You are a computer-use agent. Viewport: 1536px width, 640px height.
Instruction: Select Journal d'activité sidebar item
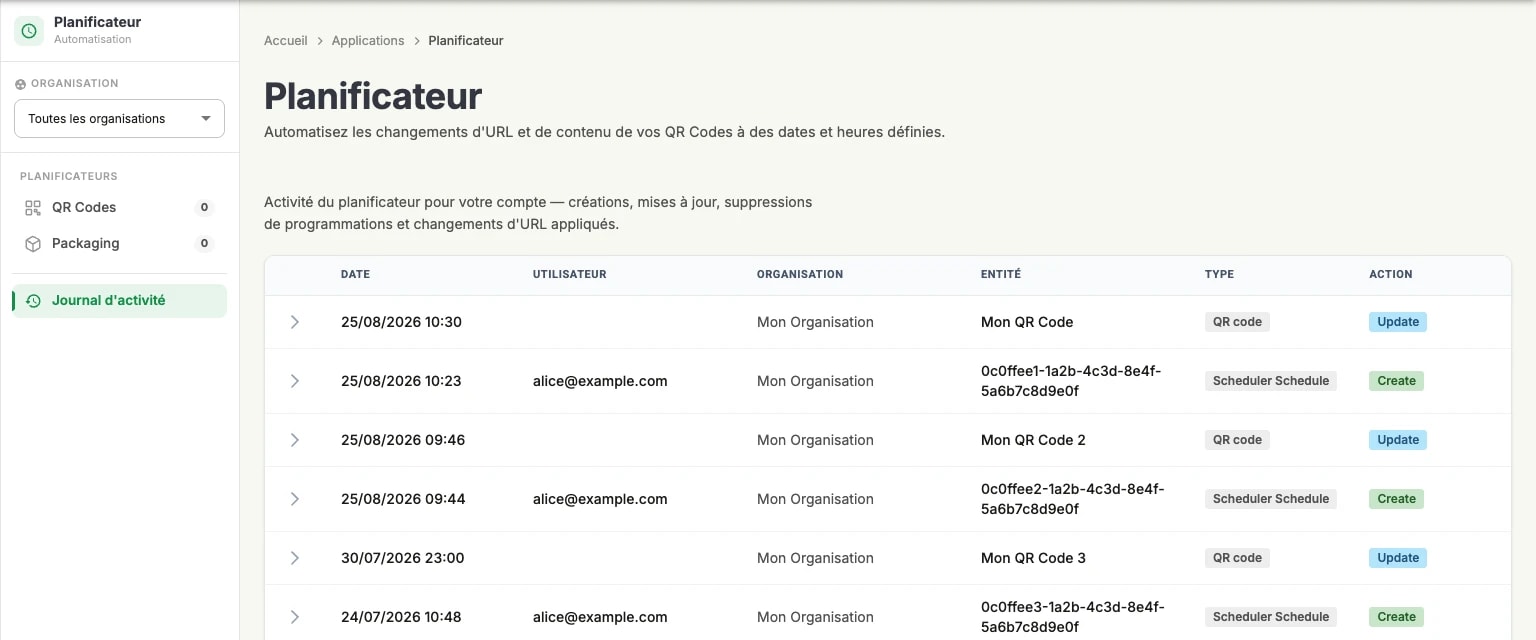click(x=119, y=301)
